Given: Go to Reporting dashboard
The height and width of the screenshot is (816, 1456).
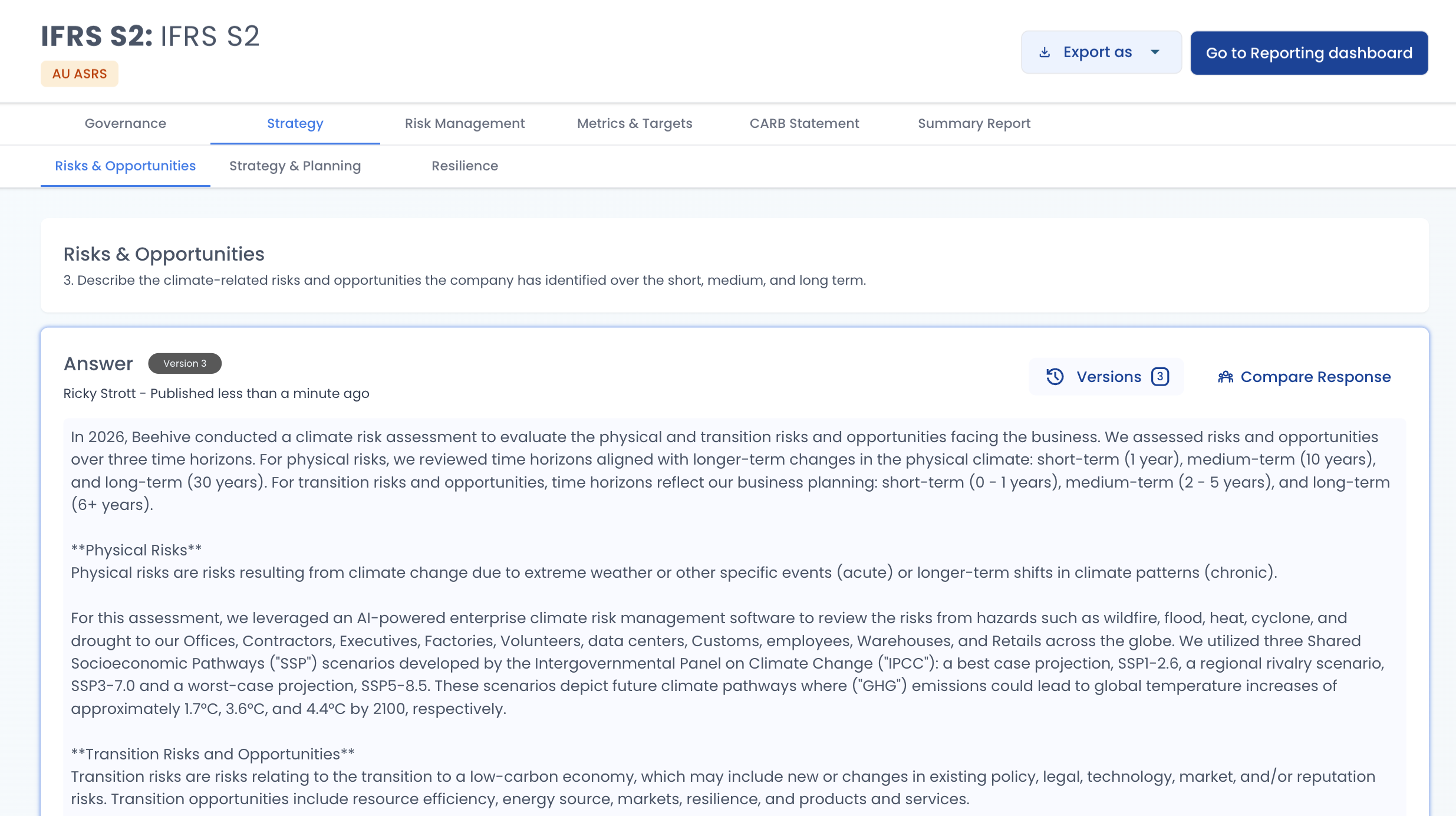Looking at the screenshot, I should coord(1309,53).
